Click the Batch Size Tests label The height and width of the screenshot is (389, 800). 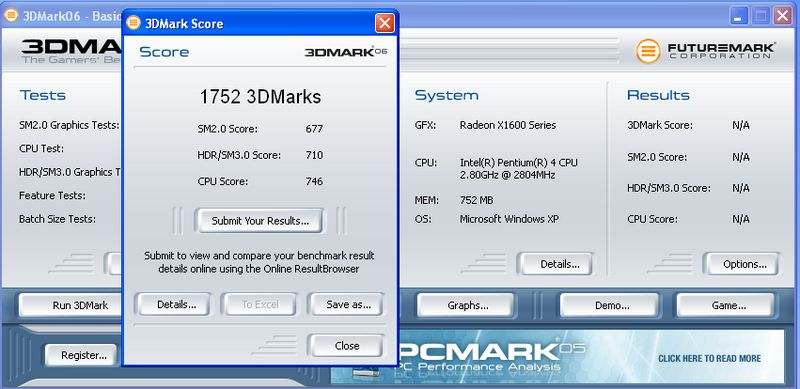(x=57, y=219)
